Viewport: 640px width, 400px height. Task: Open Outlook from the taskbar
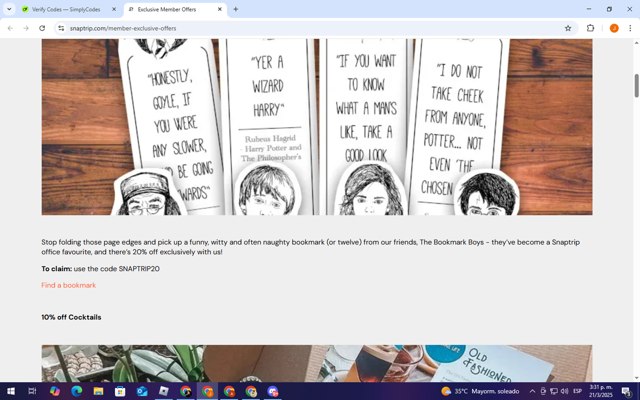click(142, 391)
